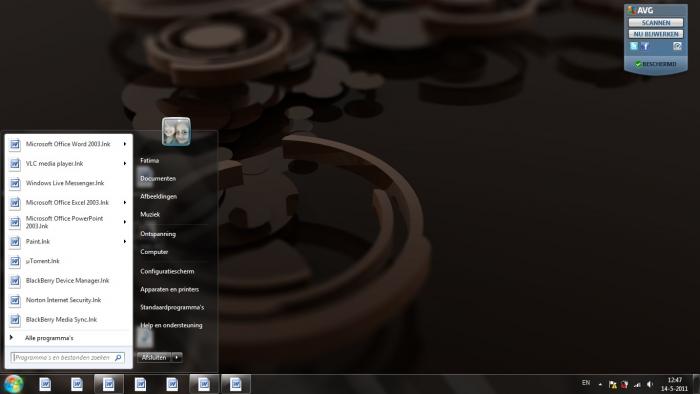Open Apparaten en printers
Viewport: 700px width, 394px height.
click(x=170, y=289)
